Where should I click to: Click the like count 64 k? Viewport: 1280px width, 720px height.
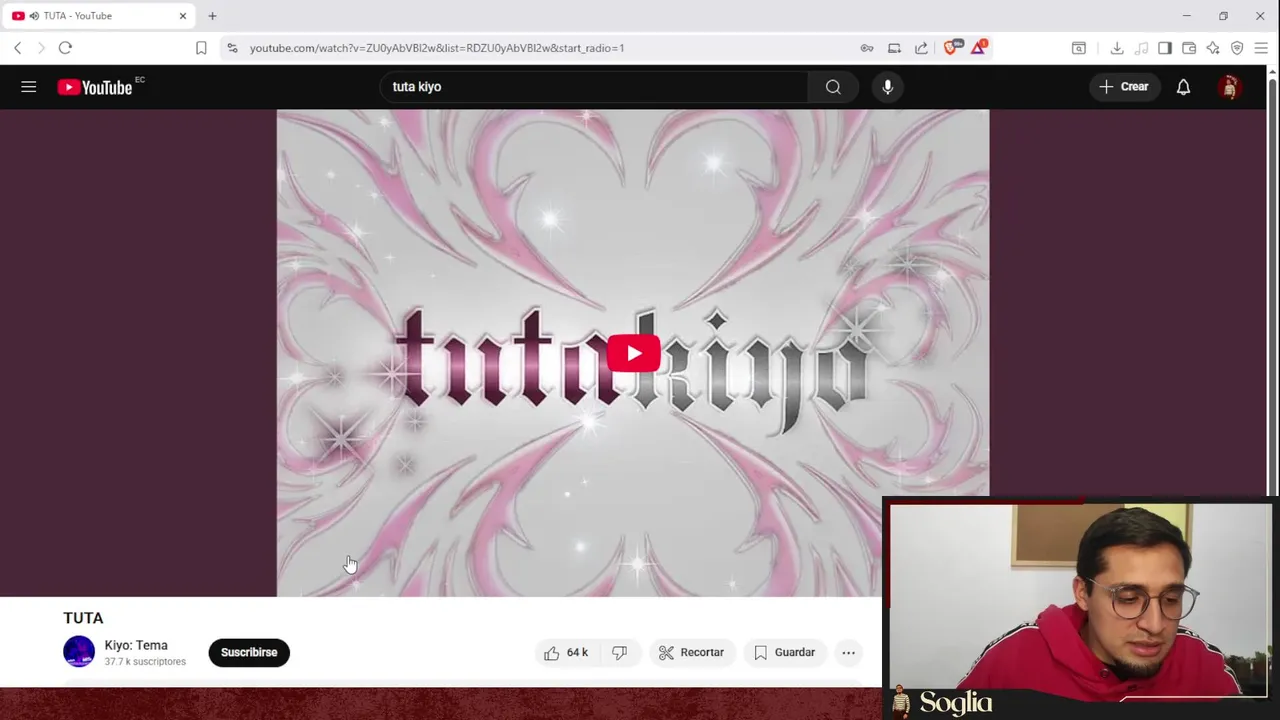pyautogui.click(x=577, y=652)
